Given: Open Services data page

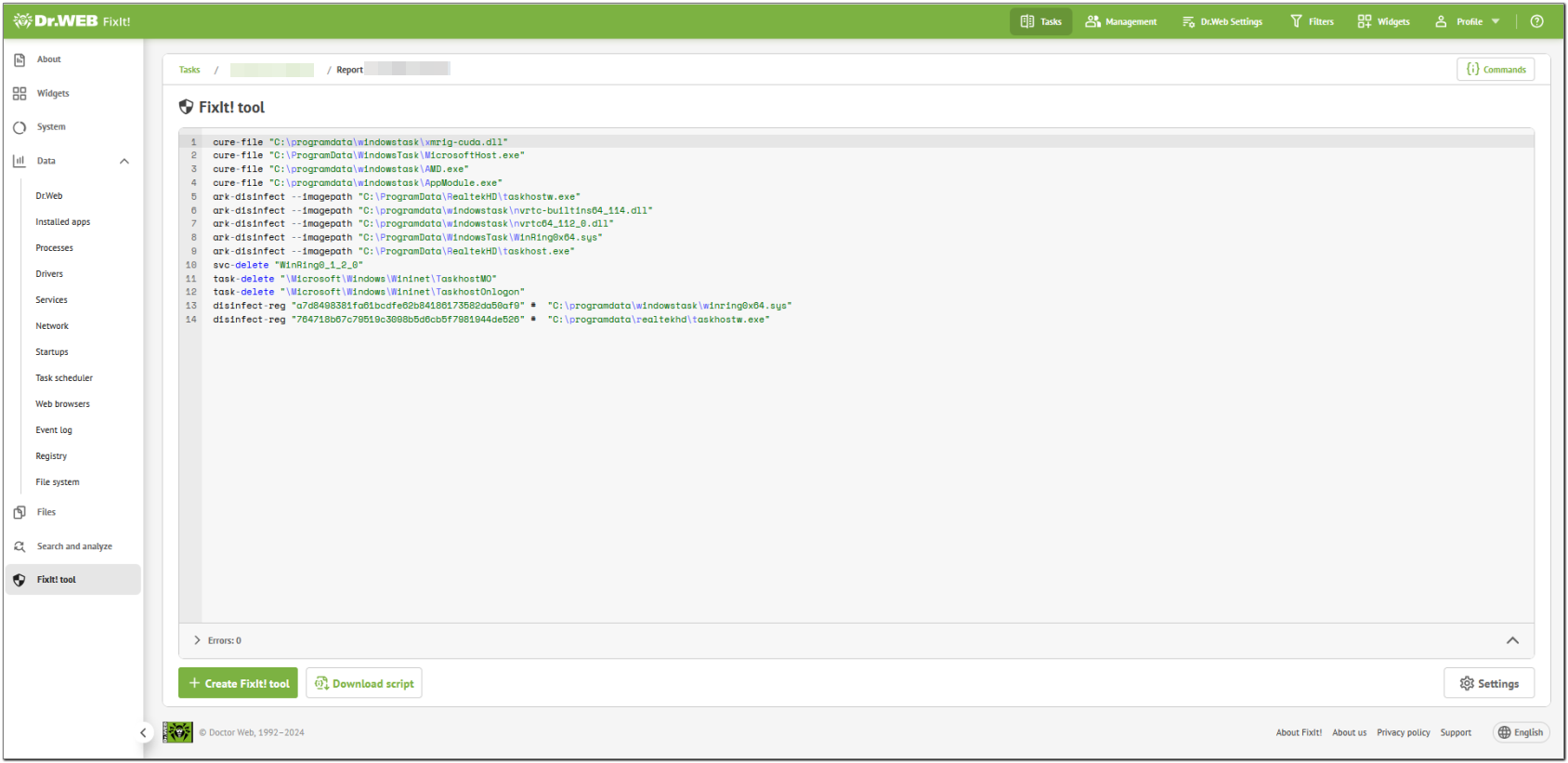Looking at the screenshot, I should pos(52,300).
